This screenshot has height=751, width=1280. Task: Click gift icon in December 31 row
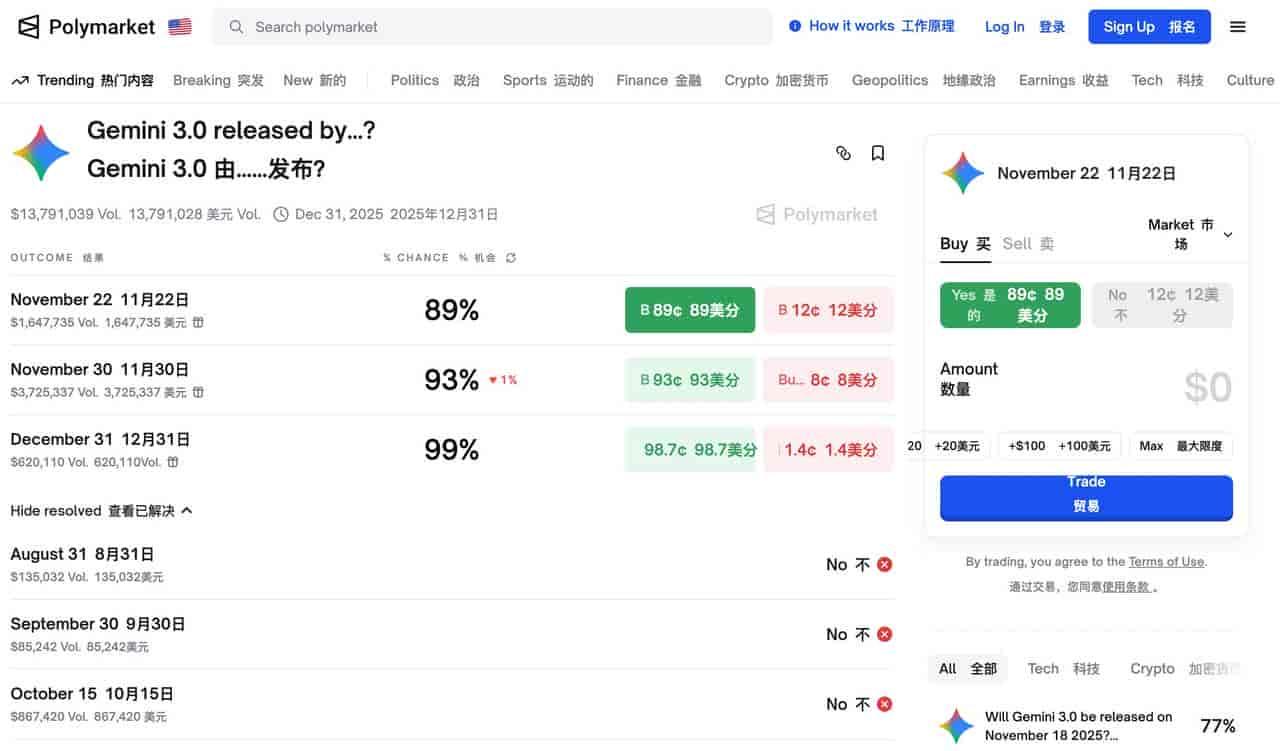(x=173, y=462)
